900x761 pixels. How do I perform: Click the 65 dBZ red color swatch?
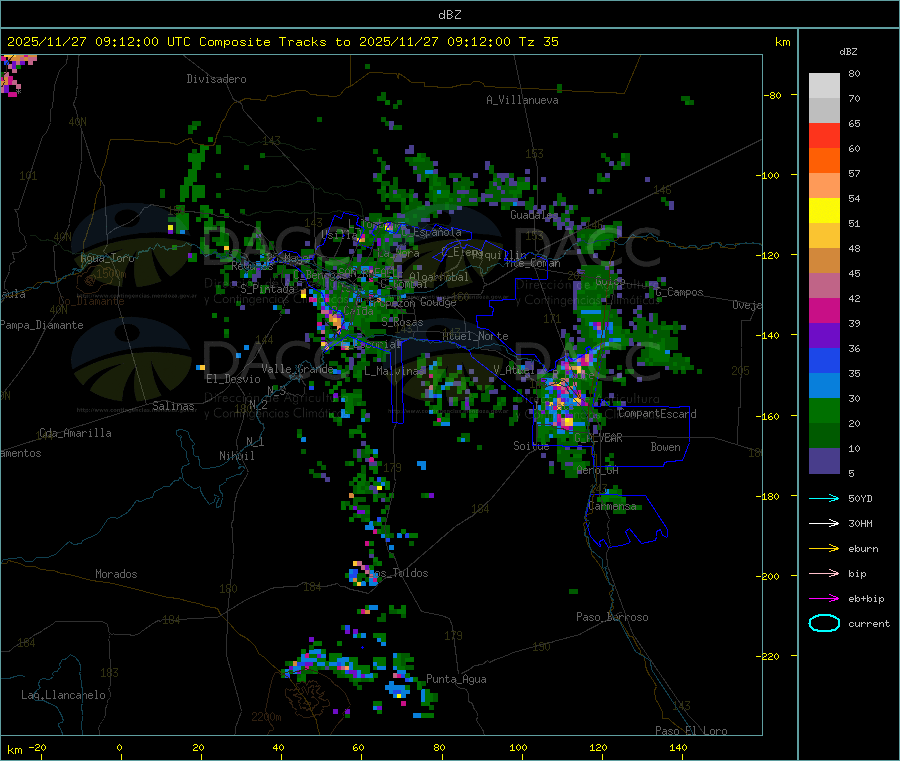(x=824, y=135)
